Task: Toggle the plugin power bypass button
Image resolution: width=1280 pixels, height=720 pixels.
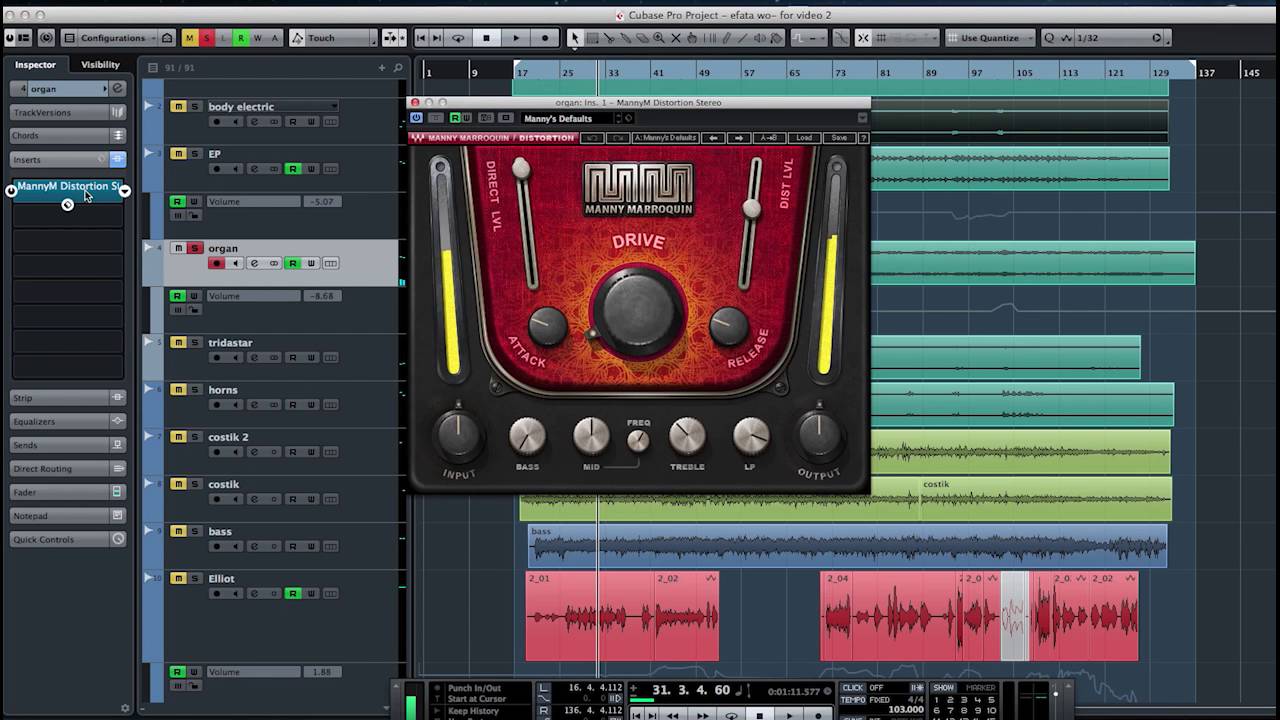Action: 416,118
